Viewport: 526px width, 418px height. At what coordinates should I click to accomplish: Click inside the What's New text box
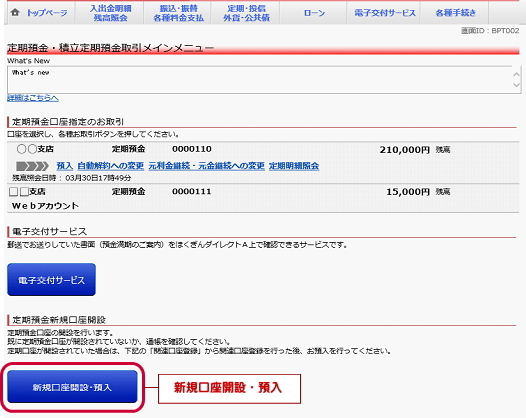pyautogui.click(x=259, y=80)
